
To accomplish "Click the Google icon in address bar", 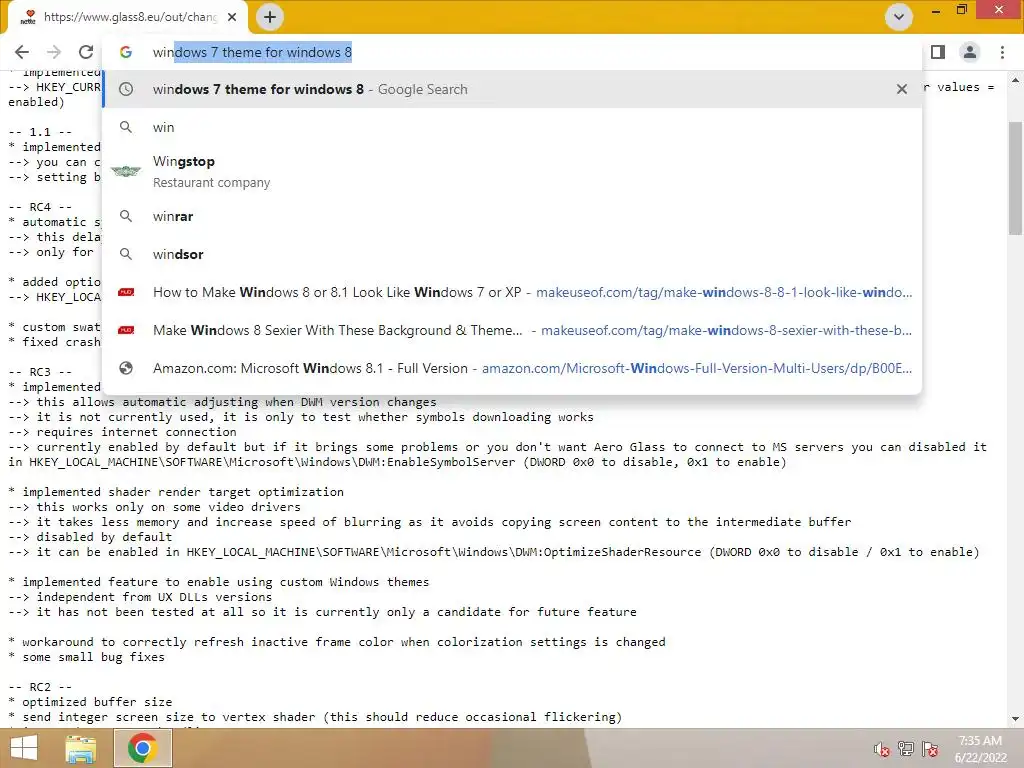I will click(126, 52).
